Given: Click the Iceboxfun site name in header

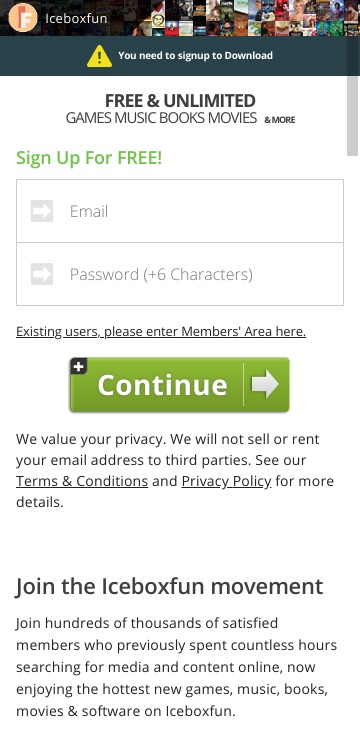Looking at the screenshot, I should [76, 18].
